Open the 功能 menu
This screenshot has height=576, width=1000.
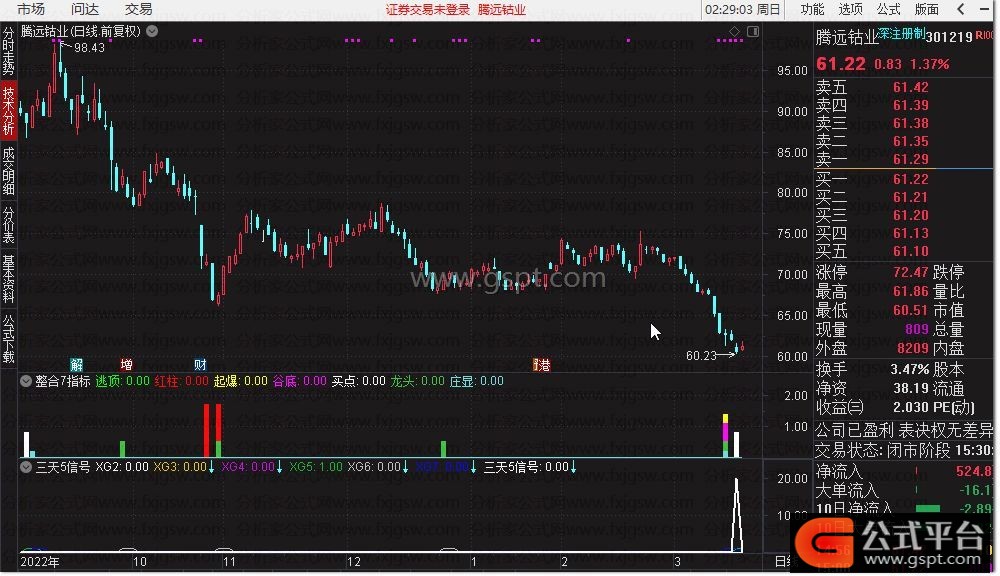pos(812,9)
